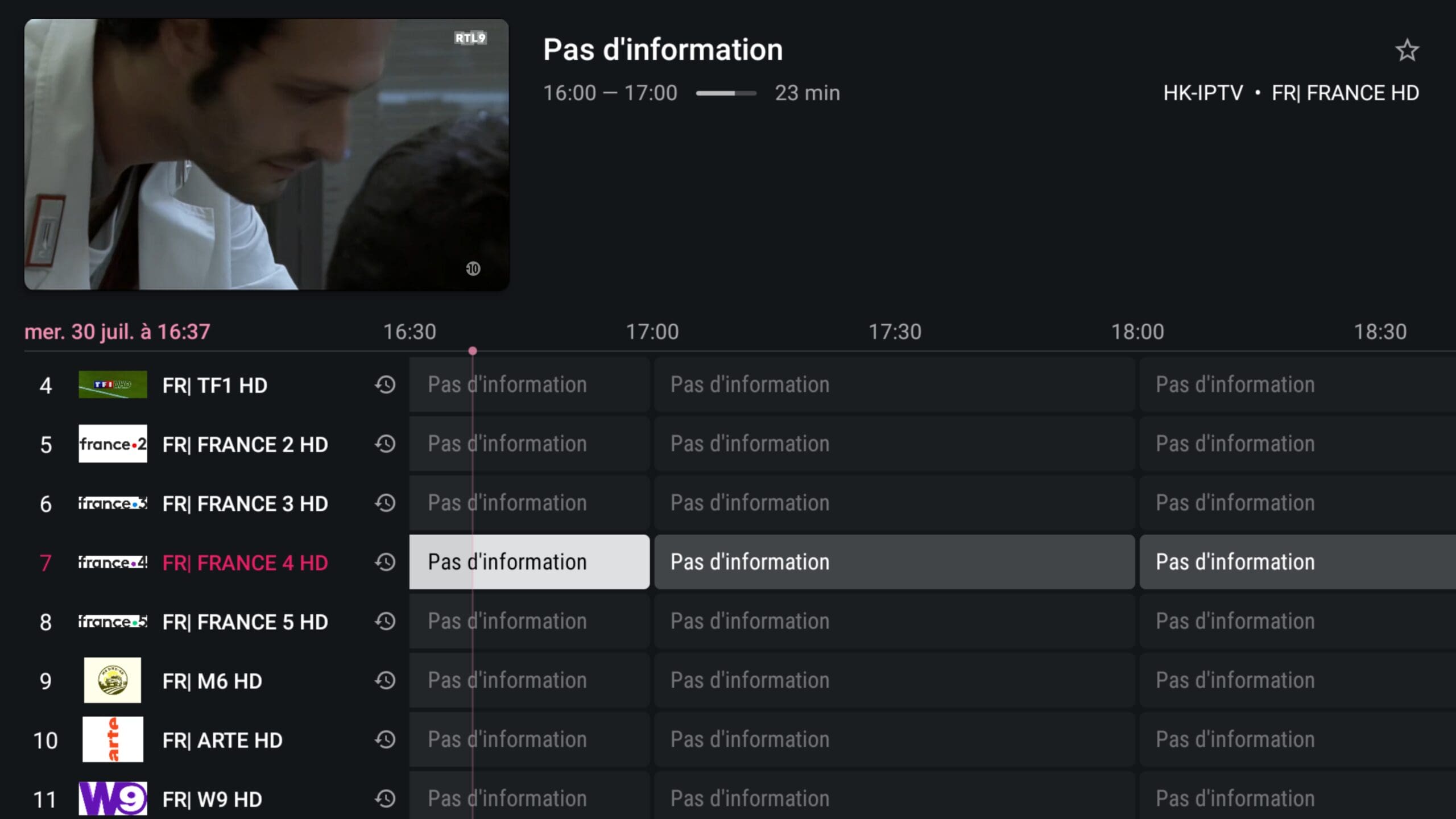Select the france•3 channel logo
The width and height of the screenshot is (1456, 819).
tap(113, 503)
